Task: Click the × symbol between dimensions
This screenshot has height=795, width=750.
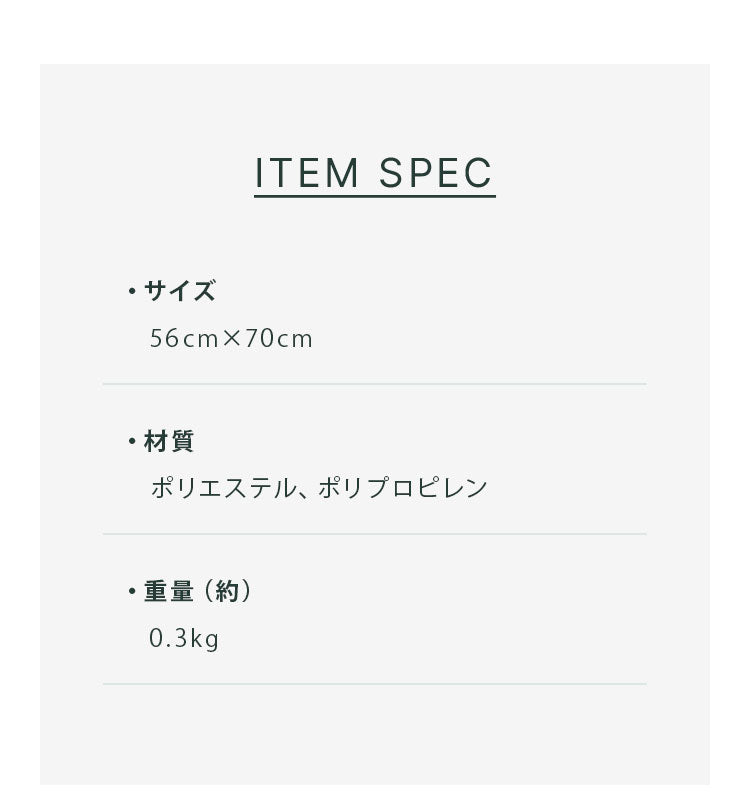Action: [232, 339]
